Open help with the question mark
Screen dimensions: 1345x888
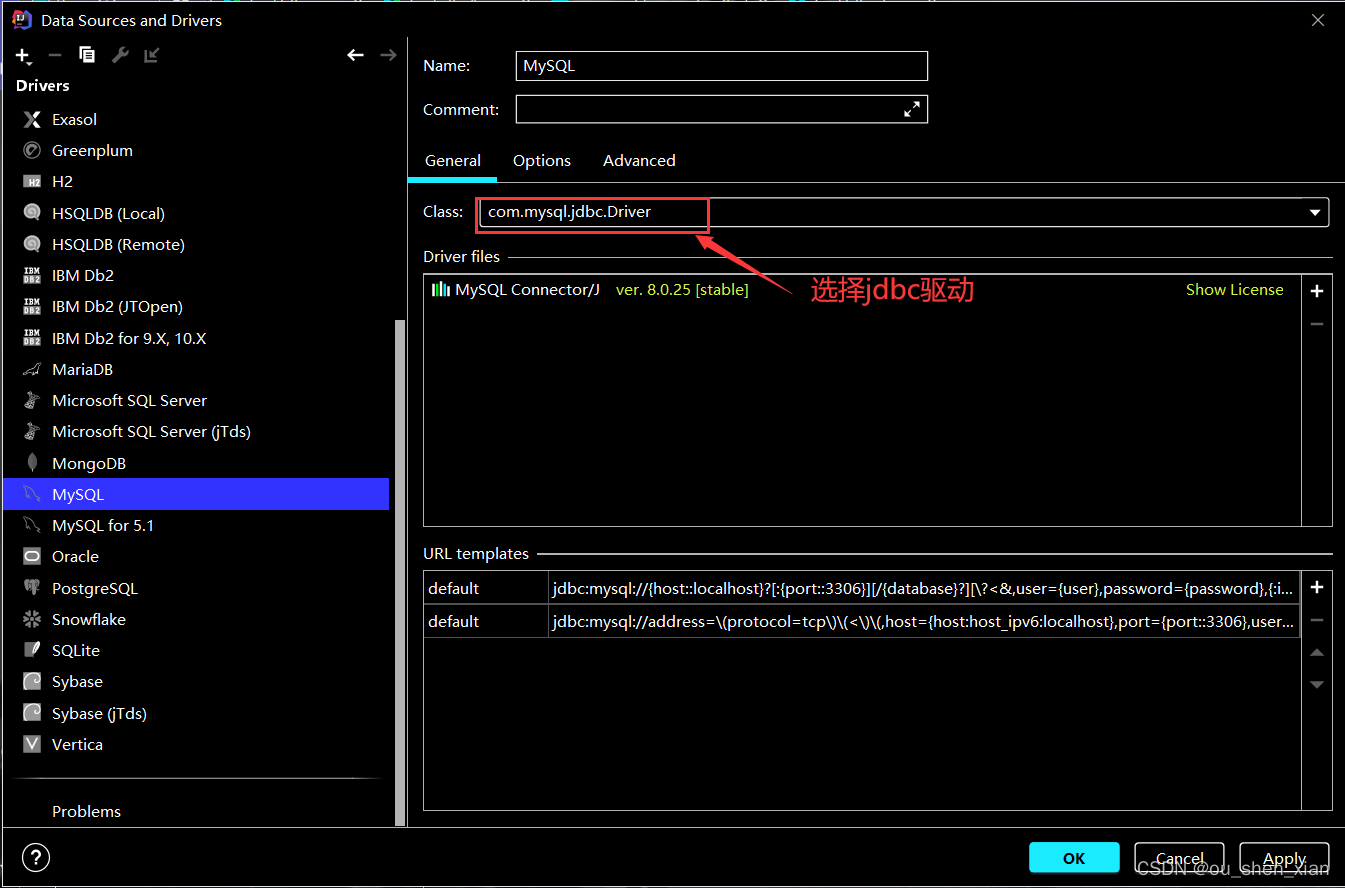point(36,857)
